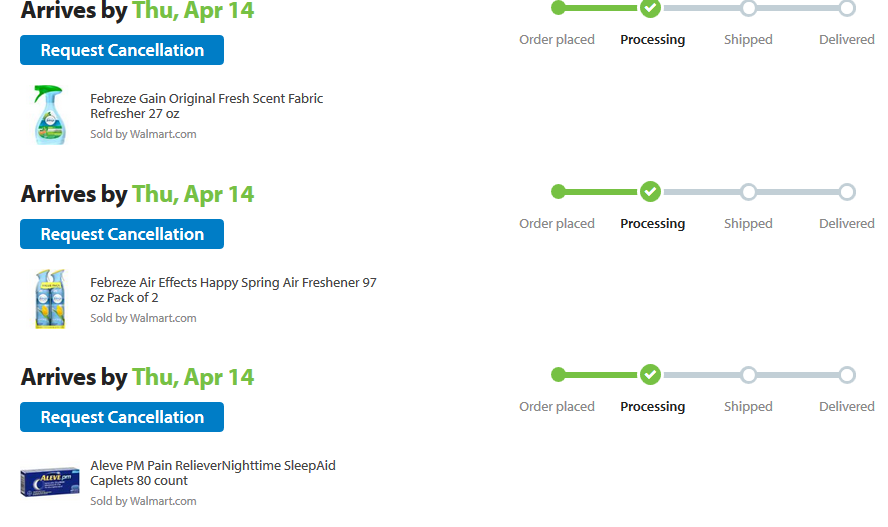Click Delivered step circle on Febreze Gain tracker
Screen dimensions: 888x527
point(847,8)
